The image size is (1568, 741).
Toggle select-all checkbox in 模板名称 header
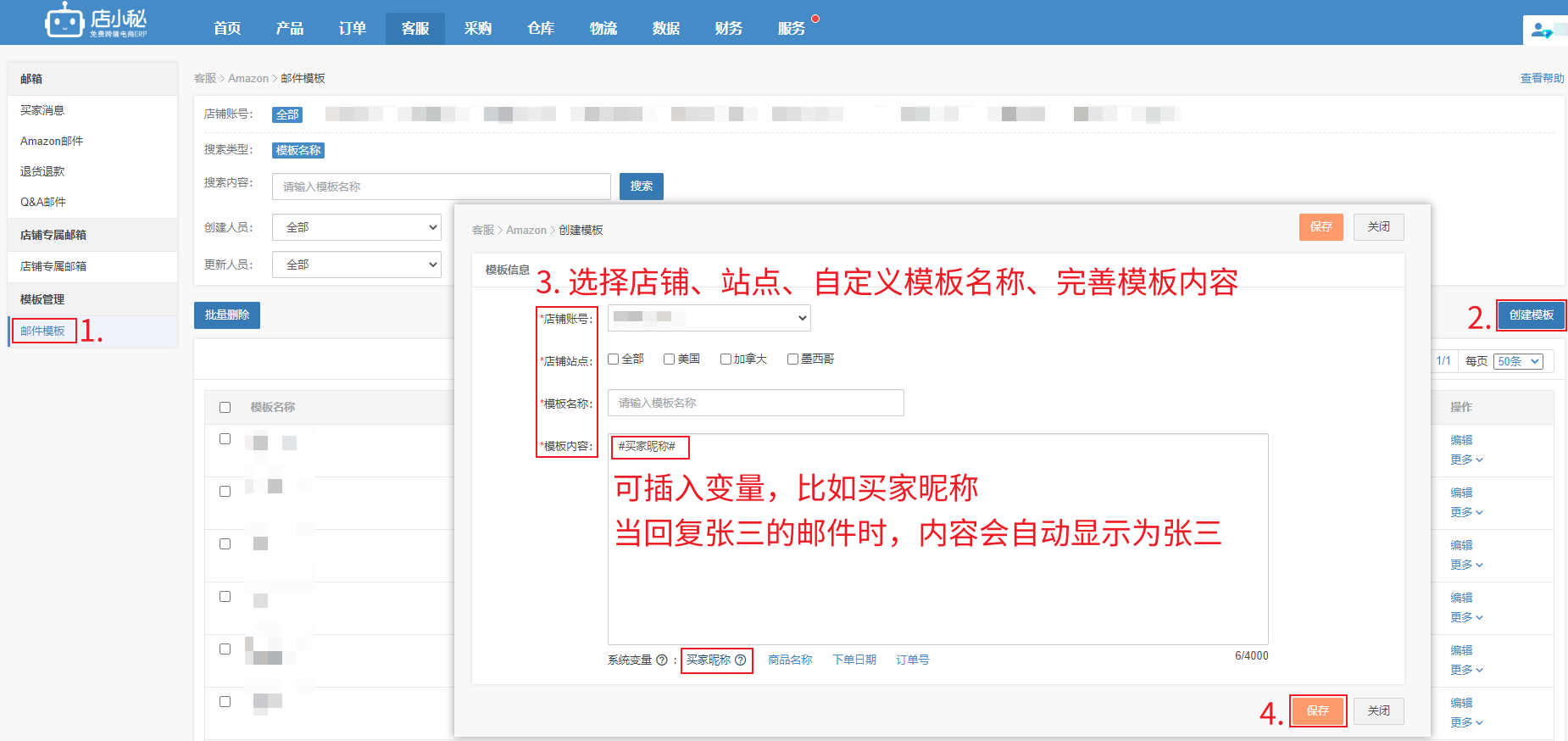click(x=225, y=407)
